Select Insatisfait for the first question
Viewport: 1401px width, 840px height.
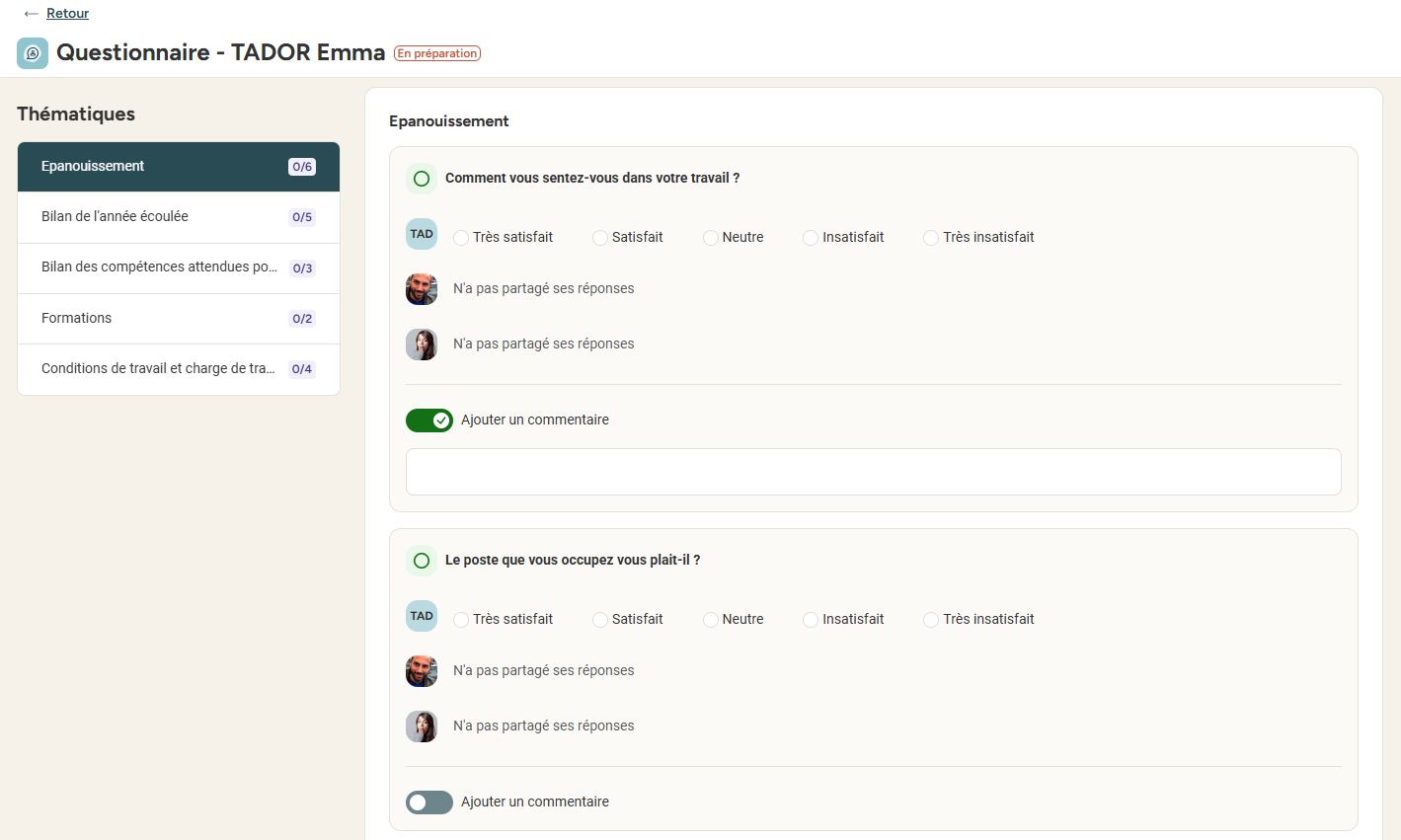[811, 238]
